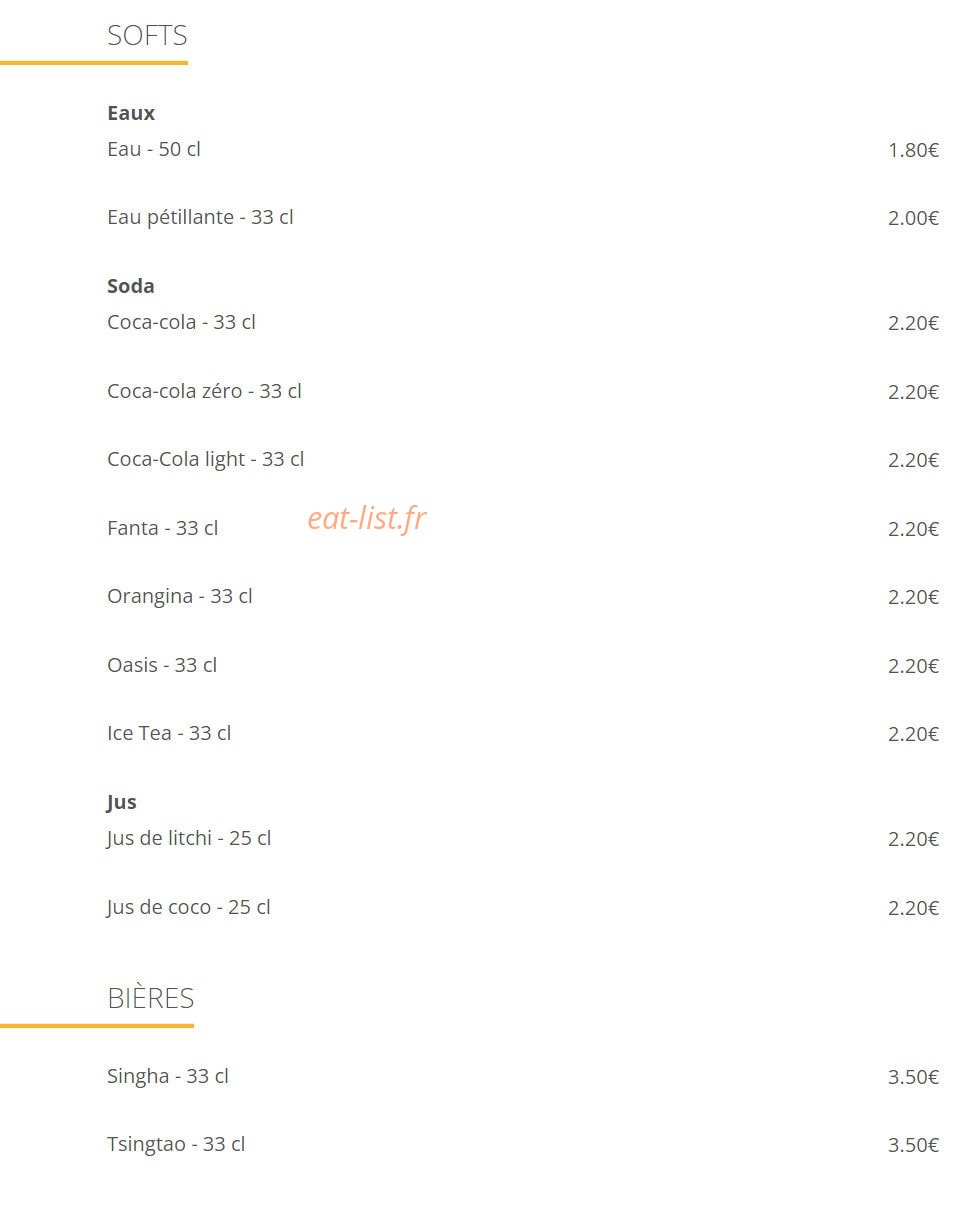Image resolution: width=970 pixels, height=1217 pixels.
Task: Click the 1.80€ price for Eau
Action: click(x=913, y=150)
